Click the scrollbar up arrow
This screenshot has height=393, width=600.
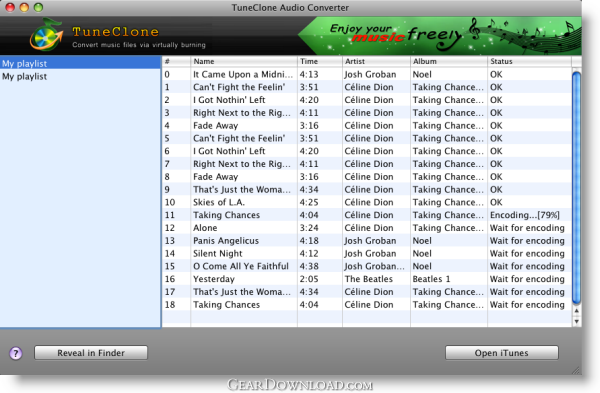(576, 311)
